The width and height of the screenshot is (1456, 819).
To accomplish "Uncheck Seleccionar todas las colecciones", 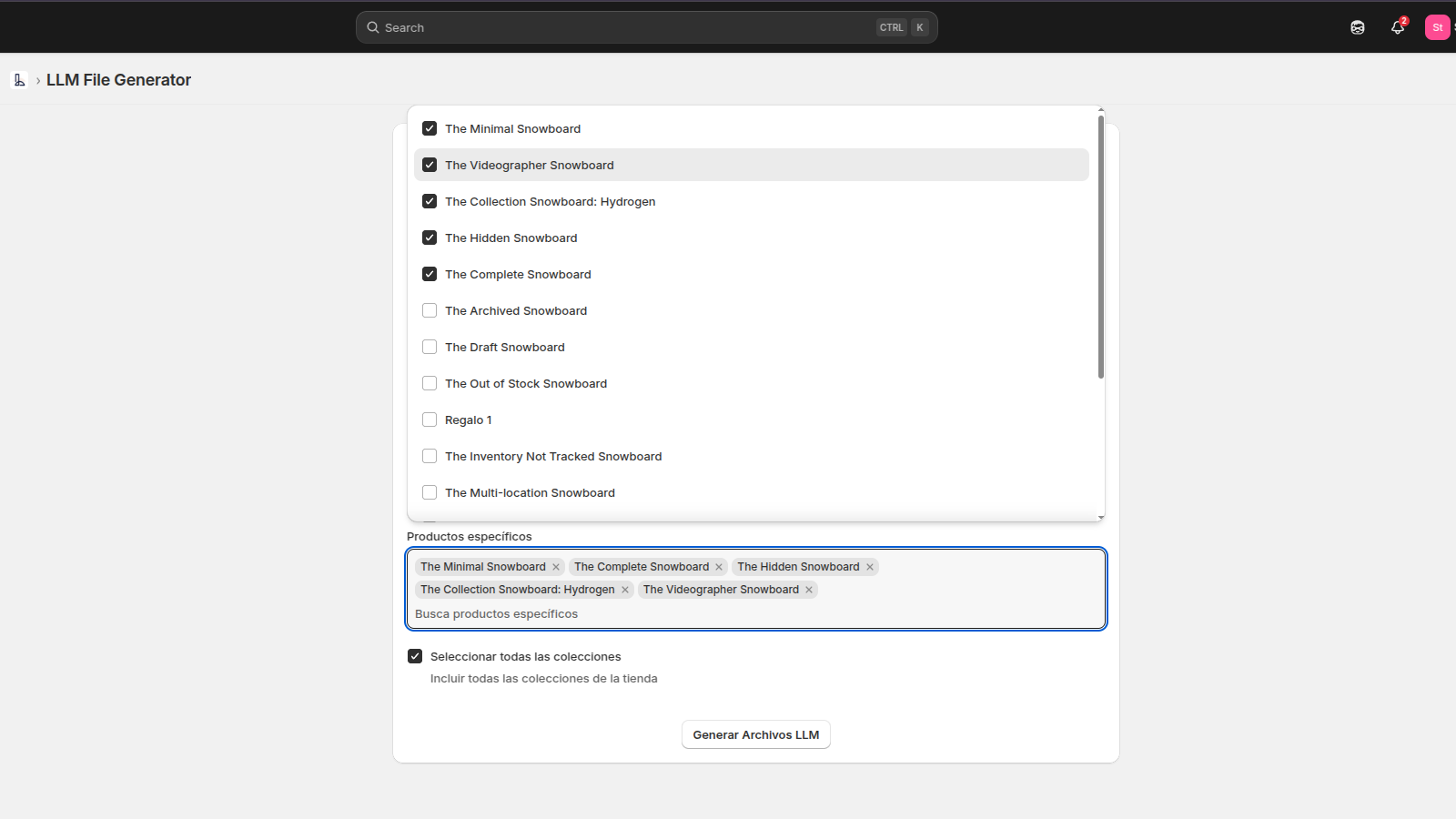I will click(415, 656).
